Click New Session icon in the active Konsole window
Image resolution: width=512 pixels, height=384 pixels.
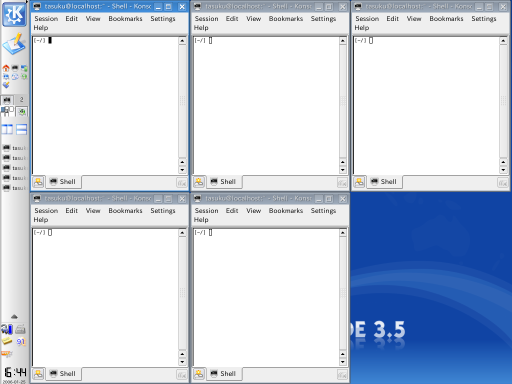[38, 182]
